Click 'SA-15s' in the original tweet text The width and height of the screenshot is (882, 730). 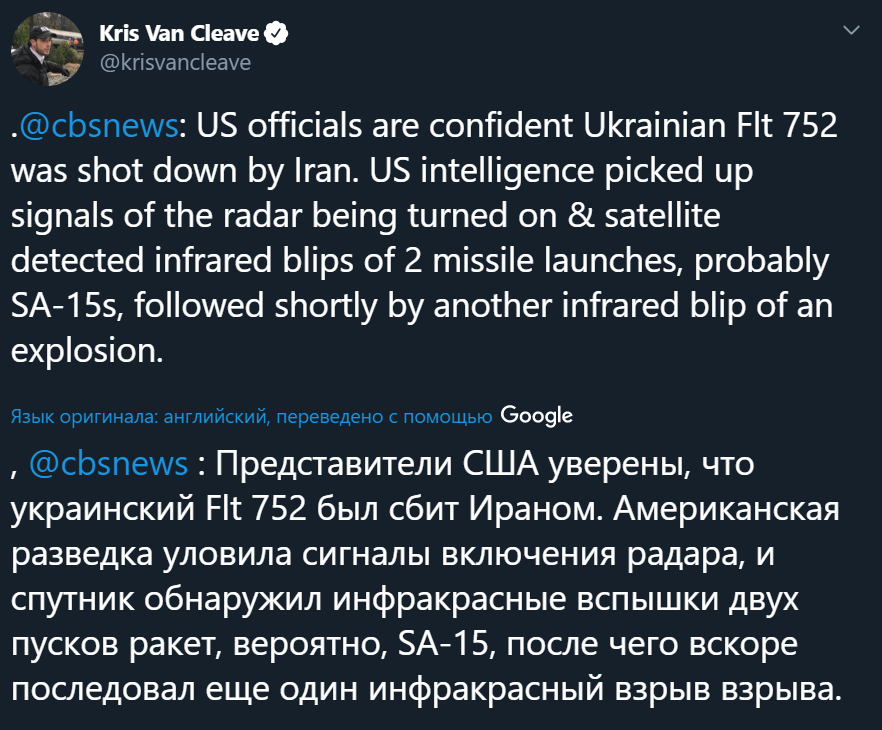63,306
